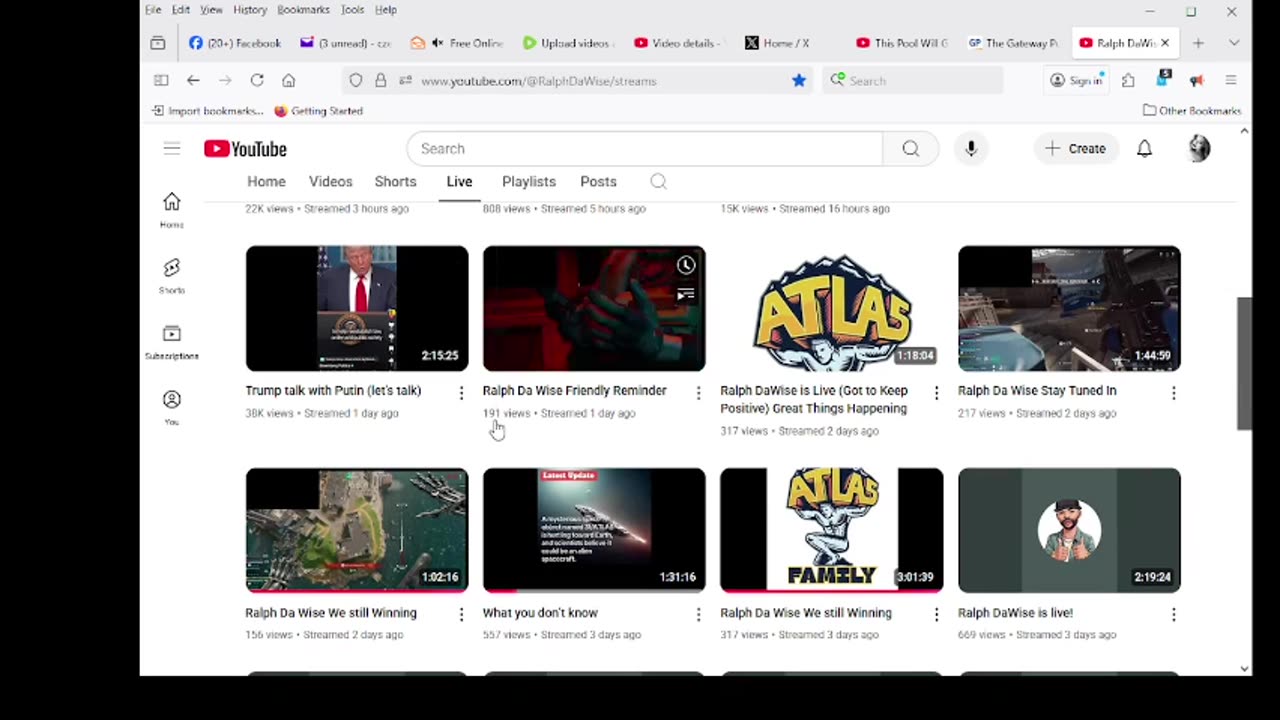Screen dimensions: 1280x720
Task: Add Friendly Reminder video to Watch later
Action: 686,265
